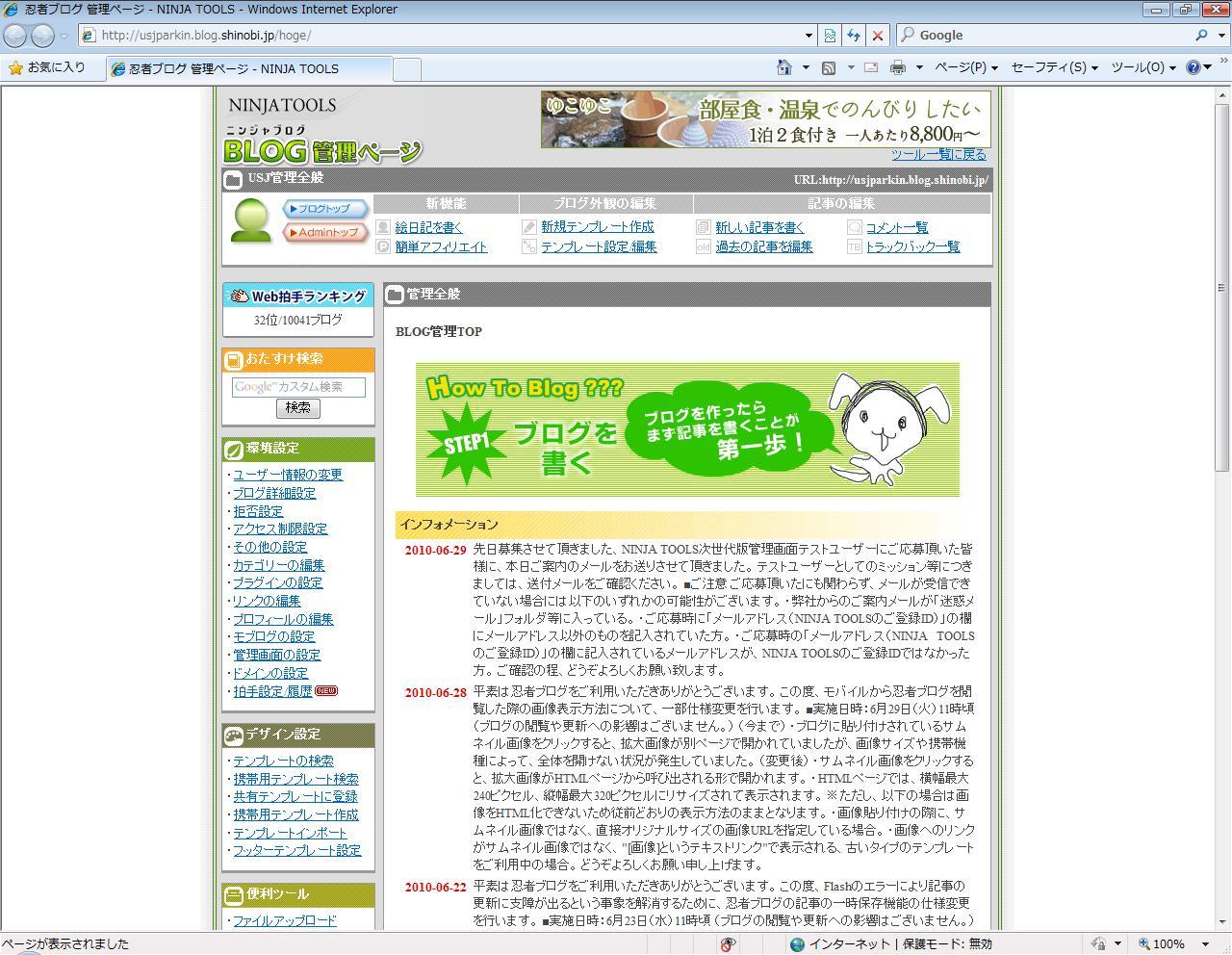Open the フッターテンプレート設定 link
The height and width of the screenshot is (955, 1232).
[297, 850]
